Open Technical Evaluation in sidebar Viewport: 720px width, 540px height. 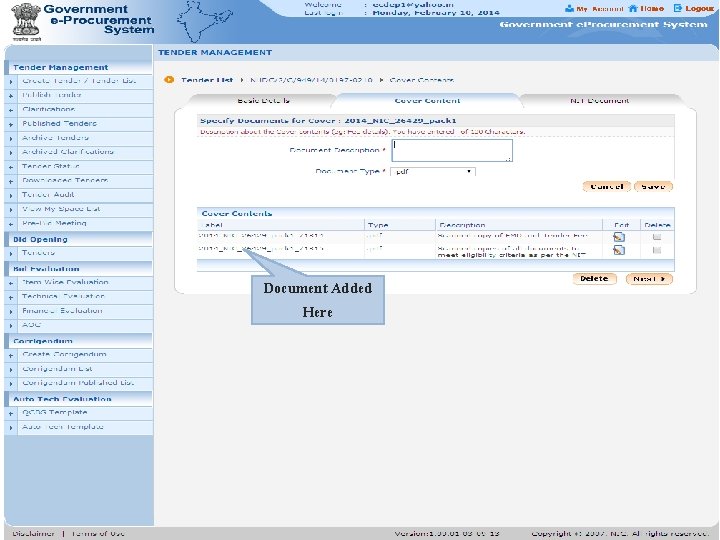click(x=63, y=297)
